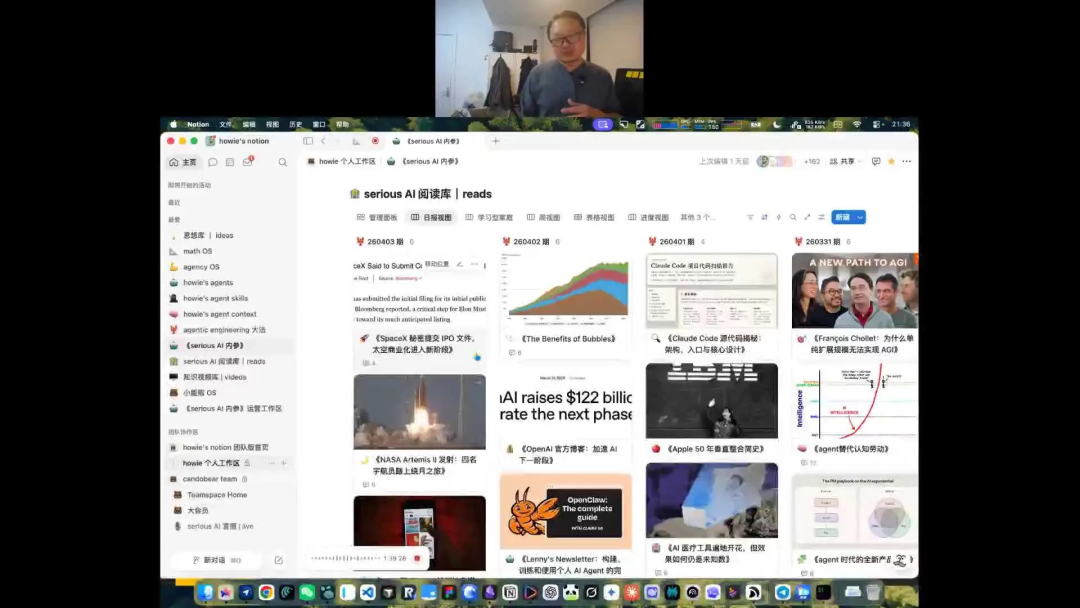Open the Trash in the Dock

pos(873,592)
